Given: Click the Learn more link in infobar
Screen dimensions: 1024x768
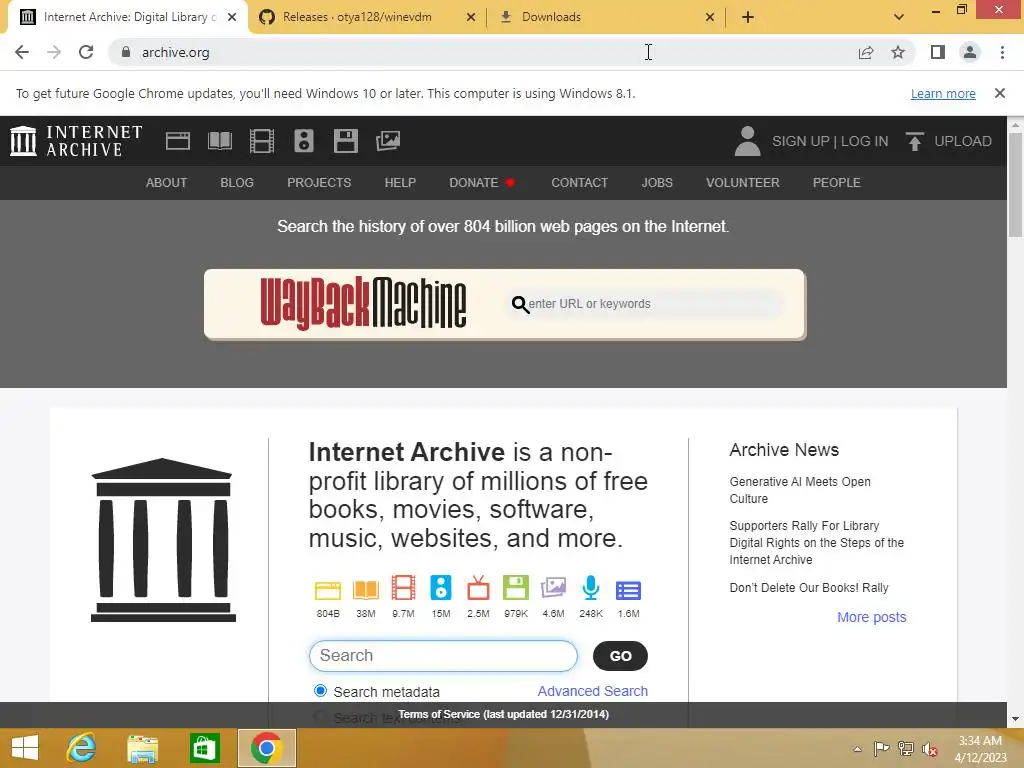Looking at the screenshot, I should pyautogui.click(x=943, y=93).
